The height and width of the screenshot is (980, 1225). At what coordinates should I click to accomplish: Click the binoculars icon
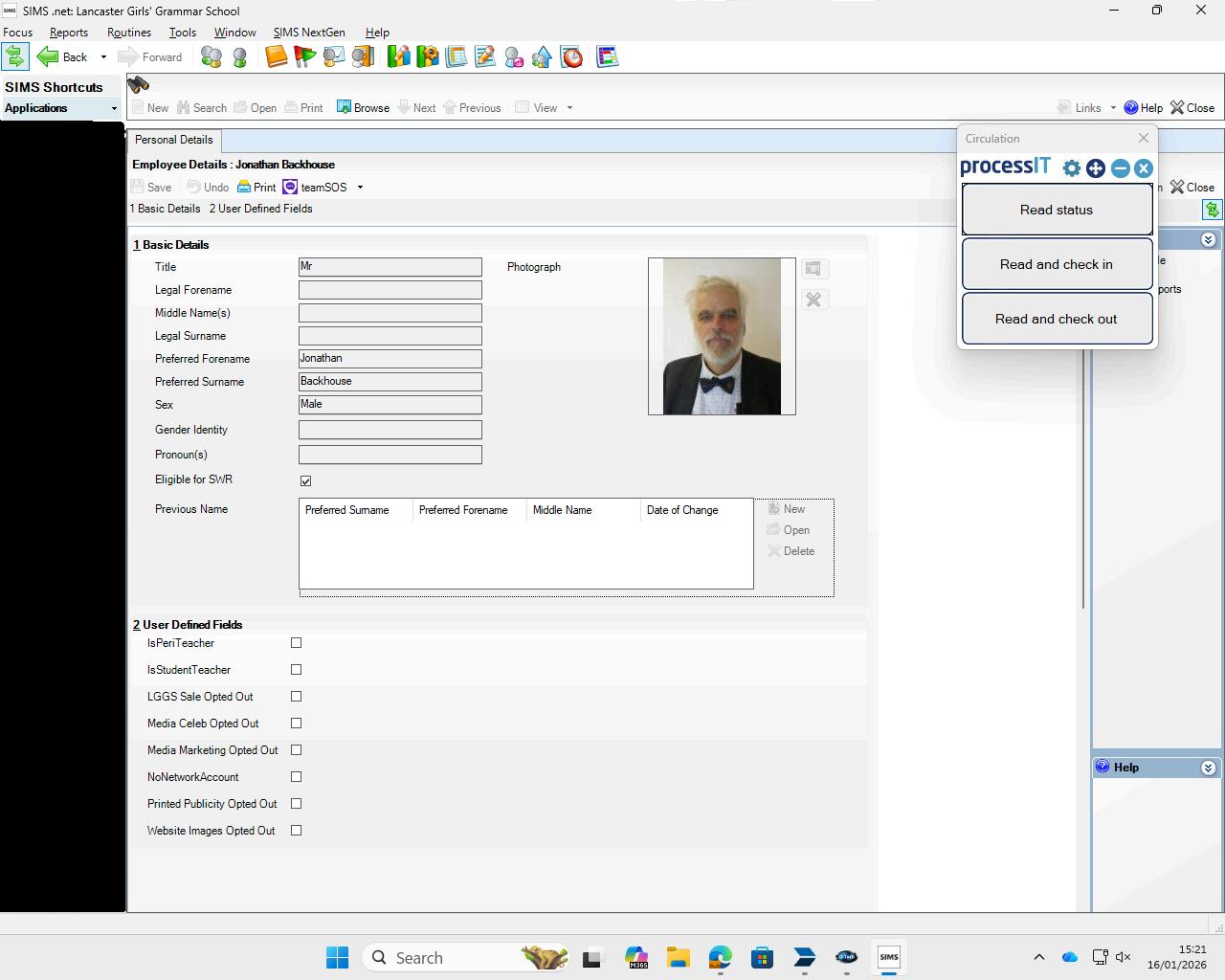click(x=139, y=85)
